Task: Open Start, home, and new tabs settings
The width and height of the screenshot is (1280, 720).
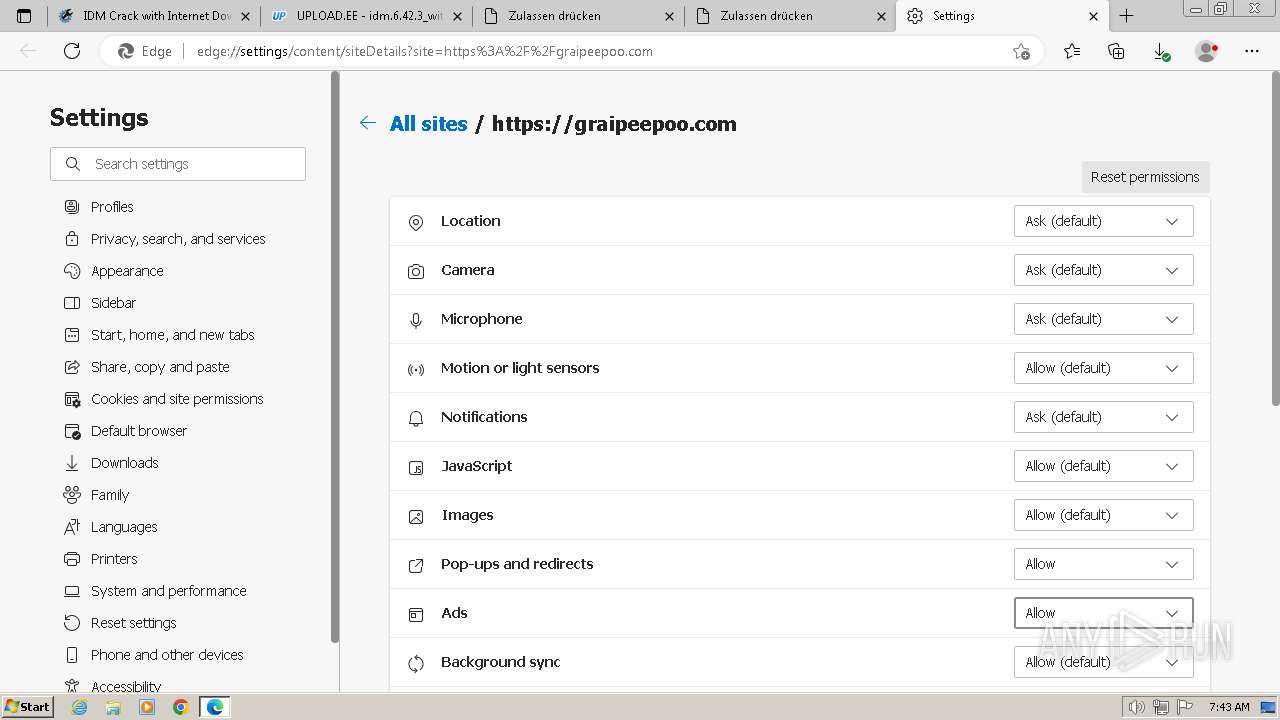Action: tap(173, 335)
